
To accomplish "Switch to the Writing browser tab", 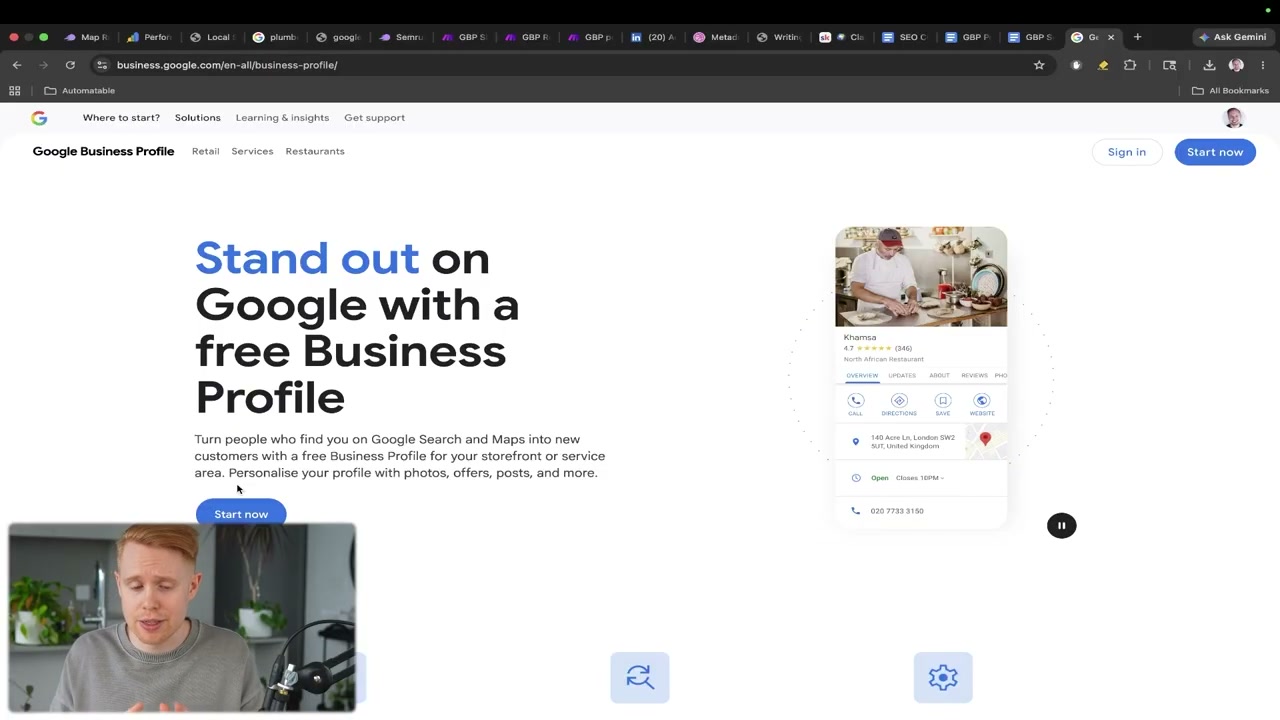I will click(x=779, y=37).
